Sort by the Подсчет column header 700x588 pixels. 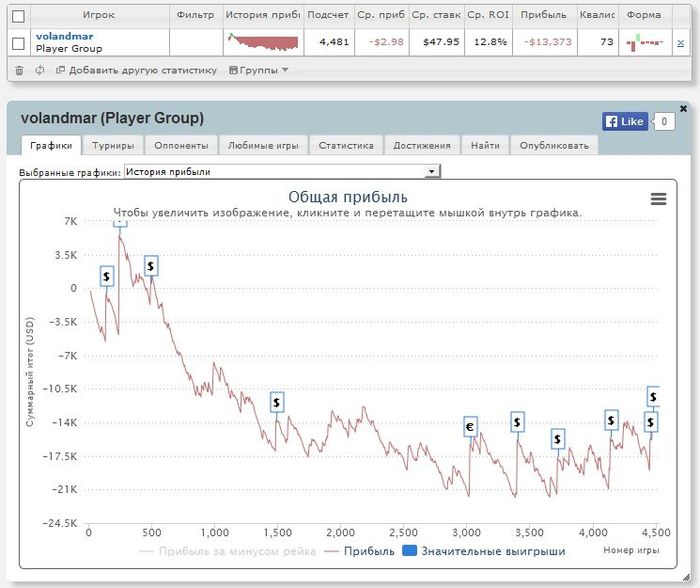point(328,15)
